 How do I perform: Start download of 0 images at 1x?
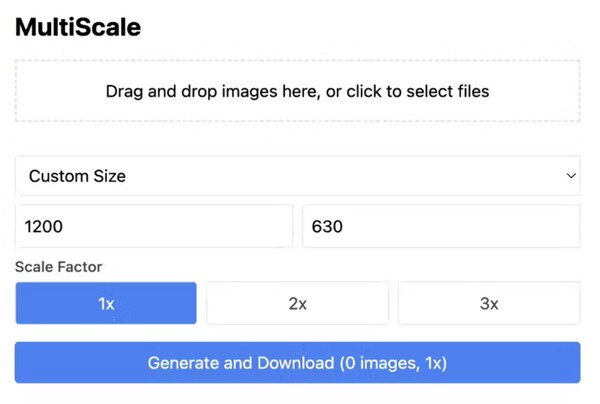[297, 363]
